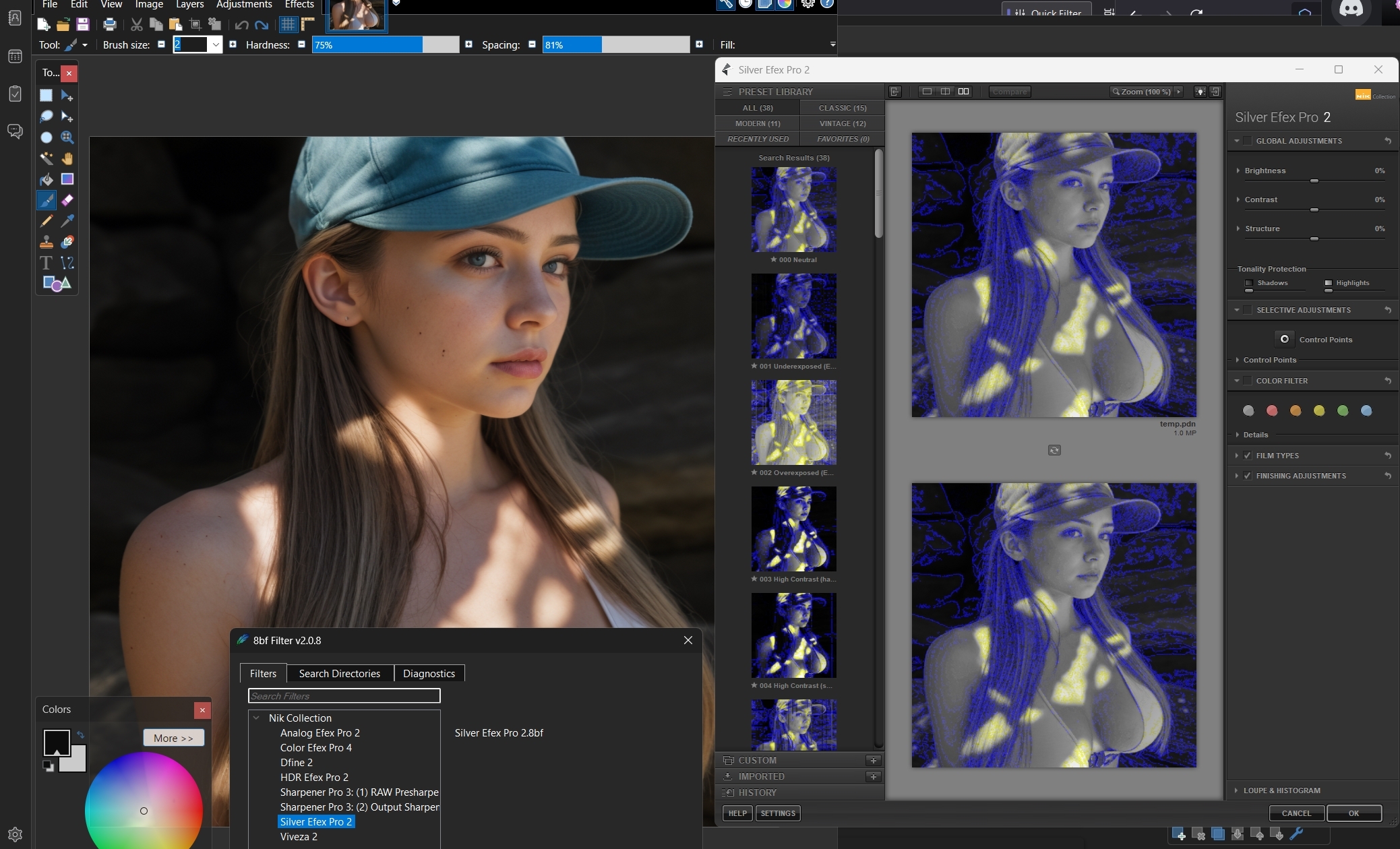Select the Classic (15) preset category
1400x849 pixels.
[843, 108]
